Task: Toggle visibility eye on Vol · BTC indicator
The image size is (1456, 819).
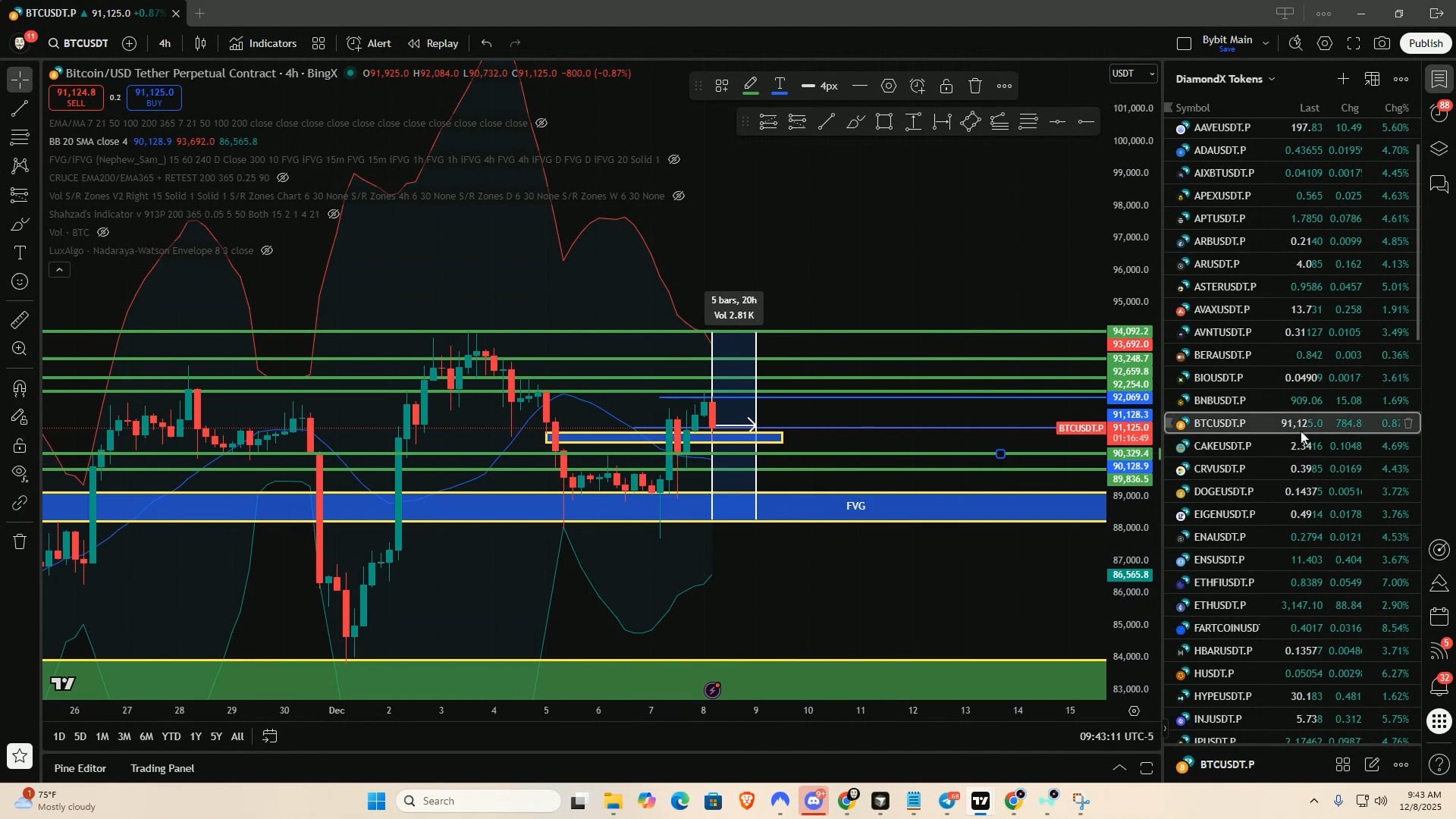Action: click(104, 232)
